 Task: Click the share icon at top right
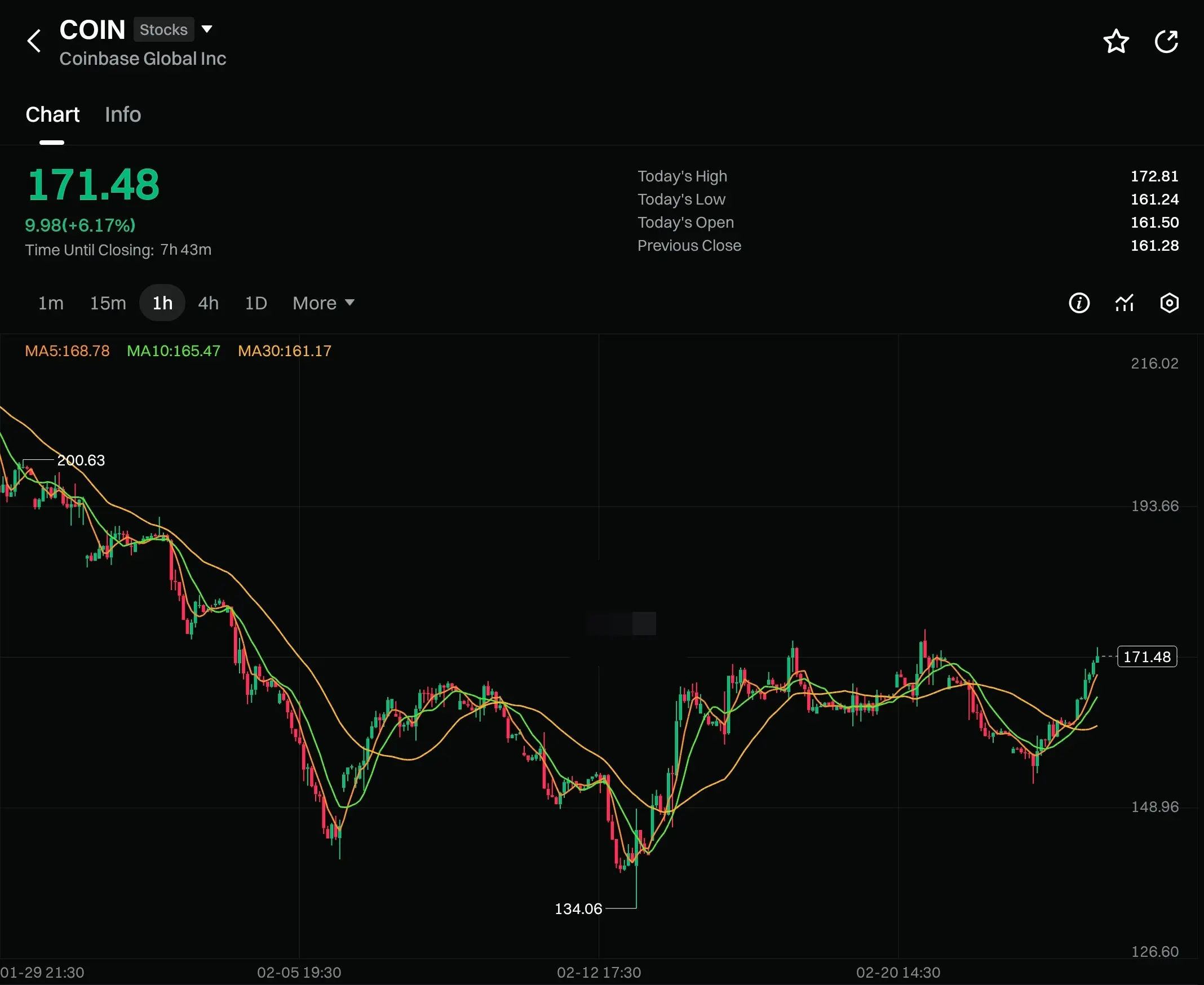coord(1166,42)
